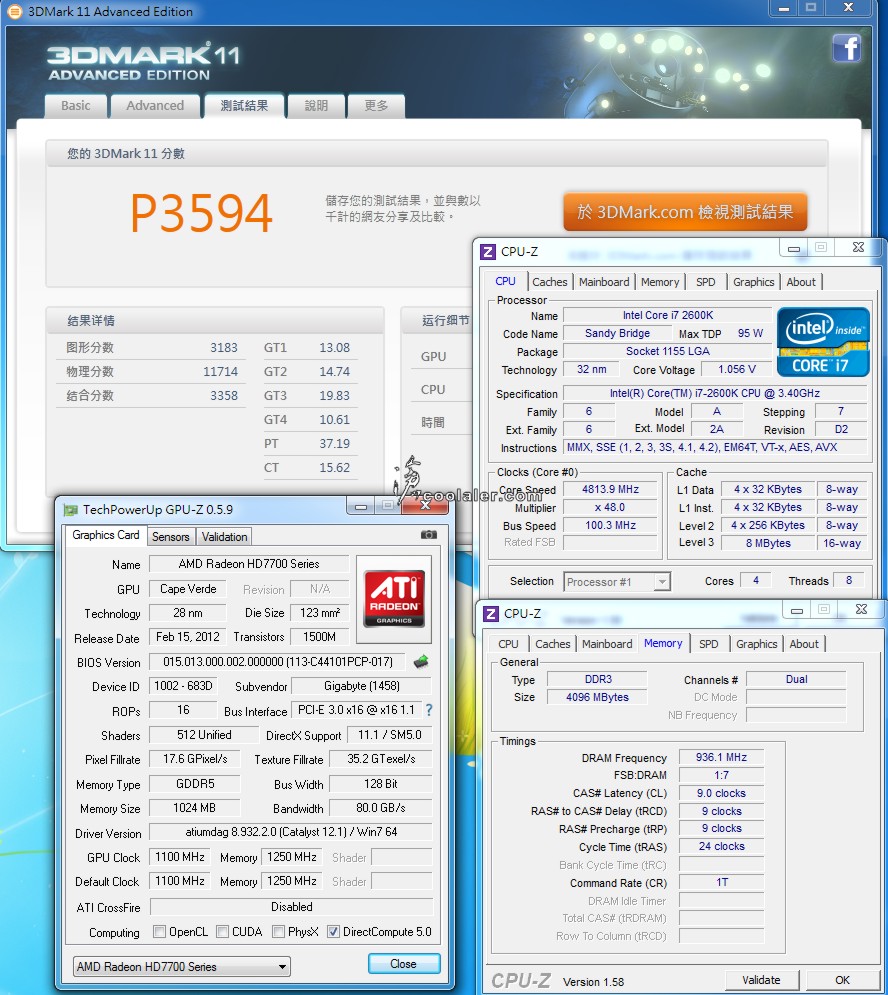The width and height of the screenshot is (888, 995).
Task: Open SPD tab in lower CPU-Z window
Action: [708, 644]
